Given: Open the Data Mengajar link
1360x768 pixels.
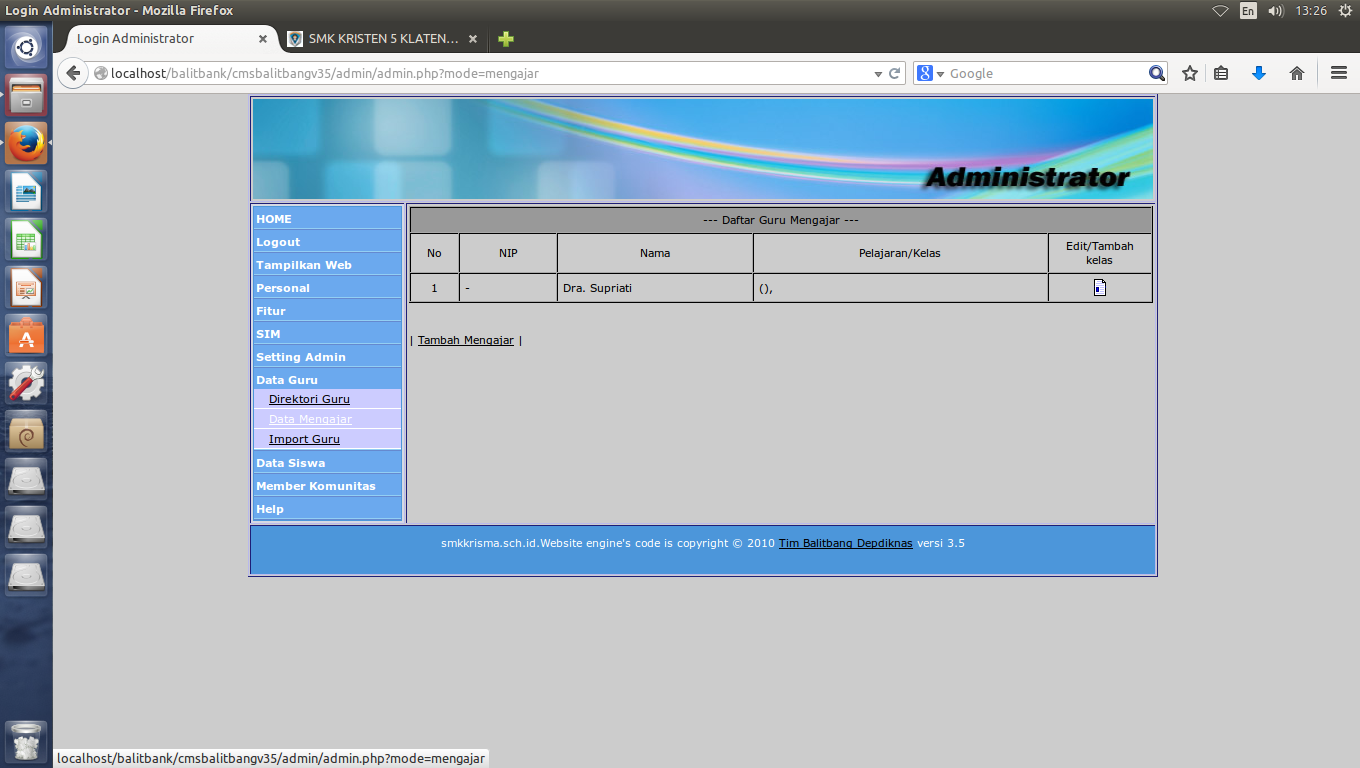Looking at the screenshot, I should click(310, 419).
